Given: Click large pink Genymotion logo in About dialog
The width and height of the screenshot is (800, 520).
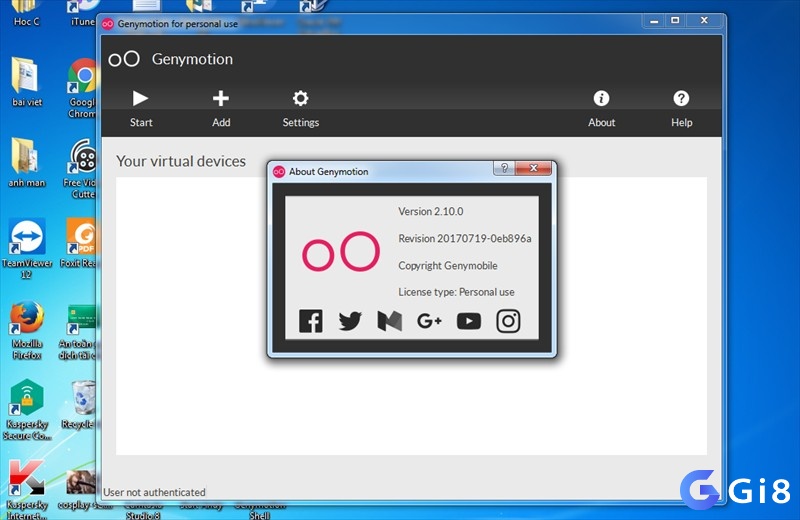Looking at the screenshot, I should point(341,252).
